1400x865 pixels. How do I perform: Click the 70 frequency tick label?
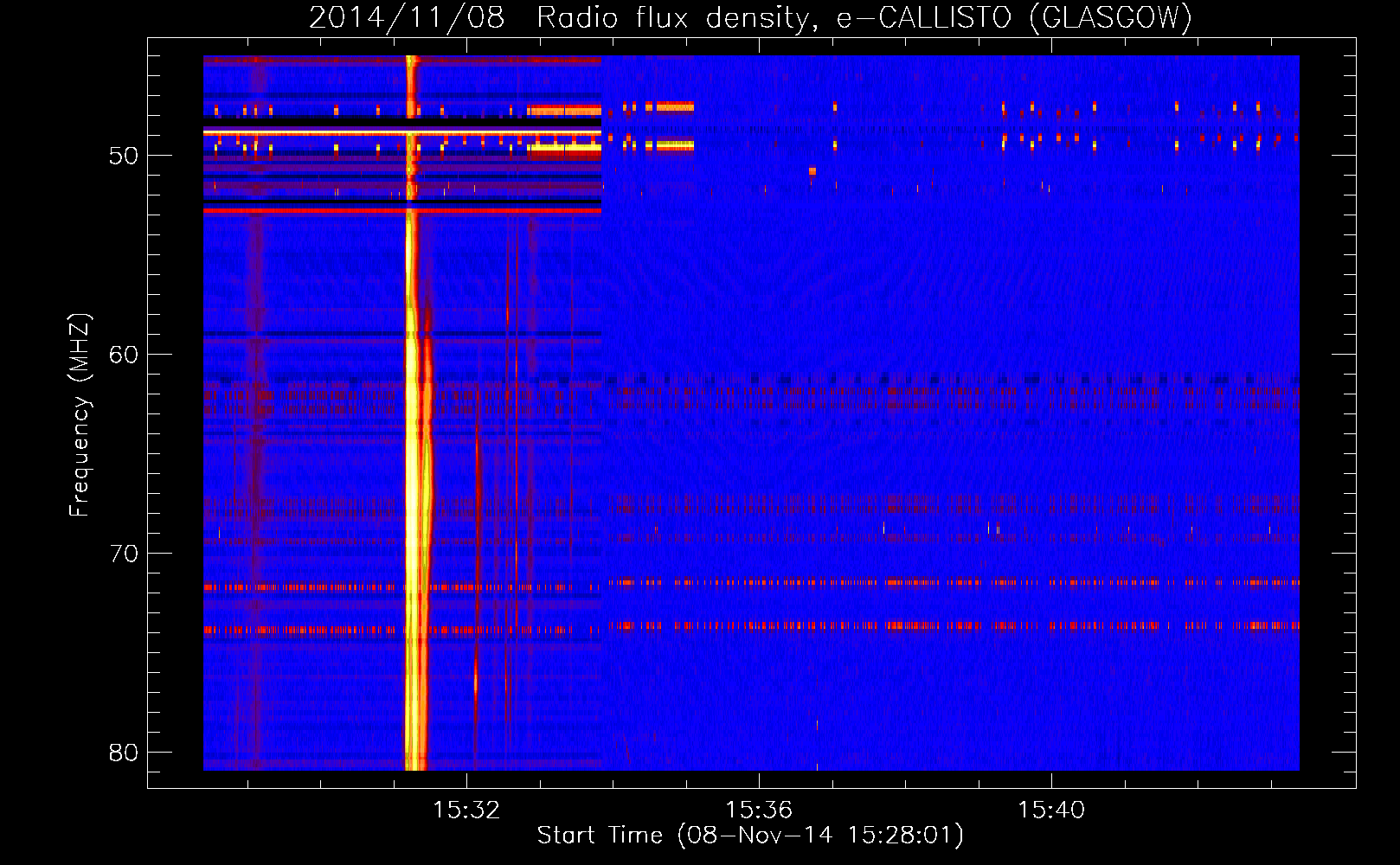(124, 554)
